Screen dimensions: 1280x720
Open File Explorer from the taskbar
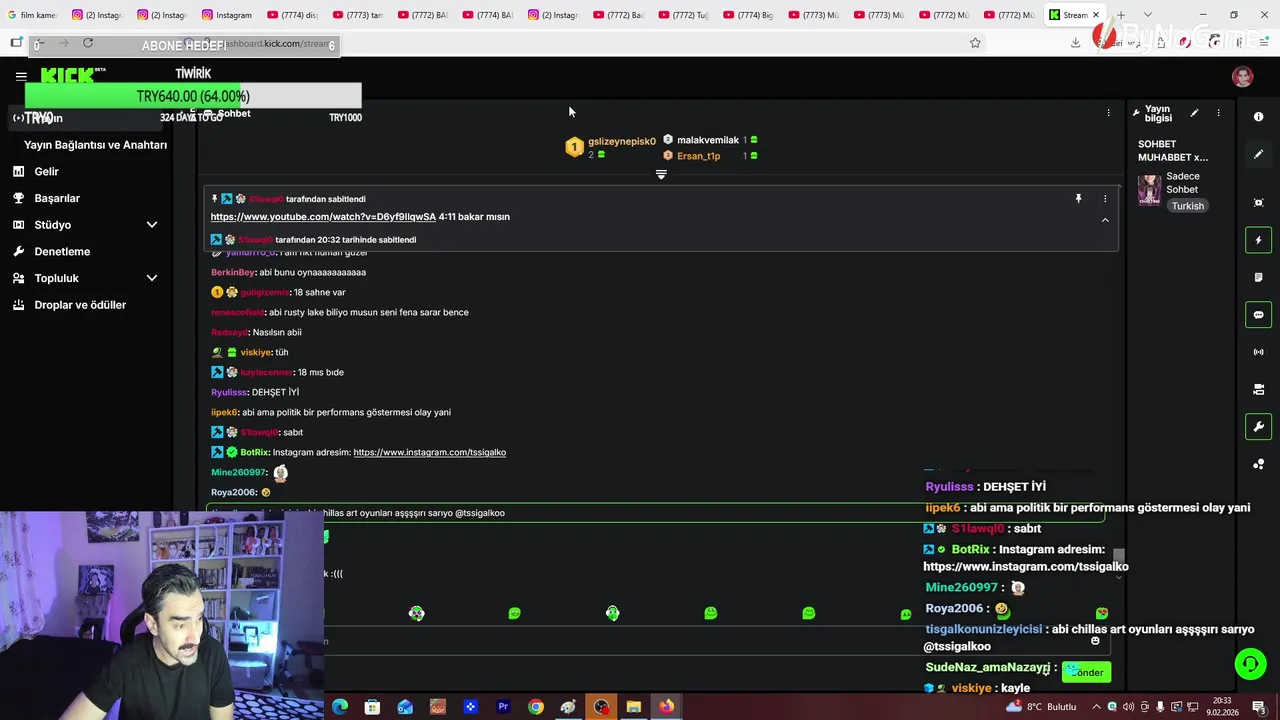633,707
